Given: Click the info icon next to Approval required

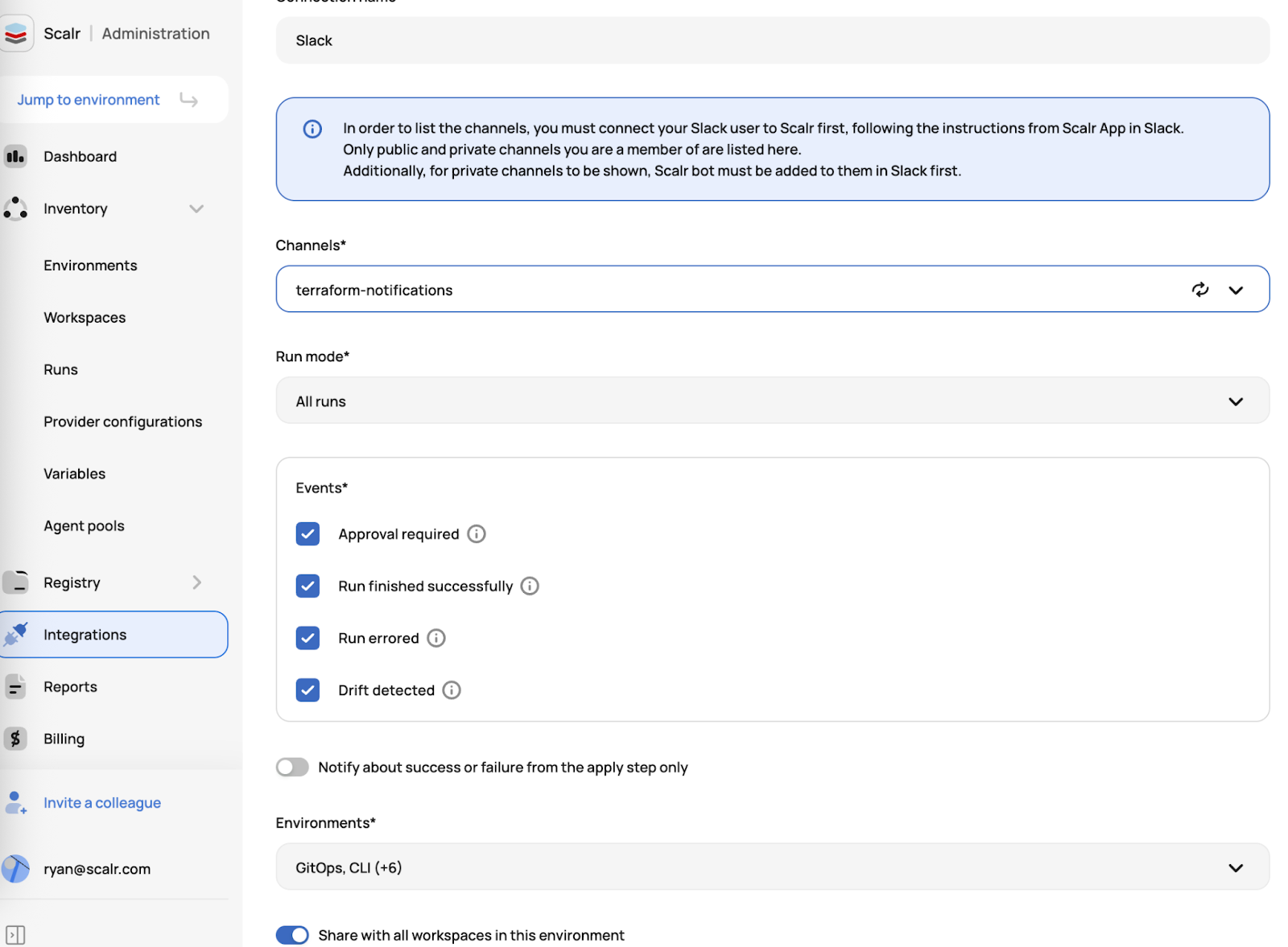Looking at the screenshot, I should pyautogui.click(x=477, y=534).
